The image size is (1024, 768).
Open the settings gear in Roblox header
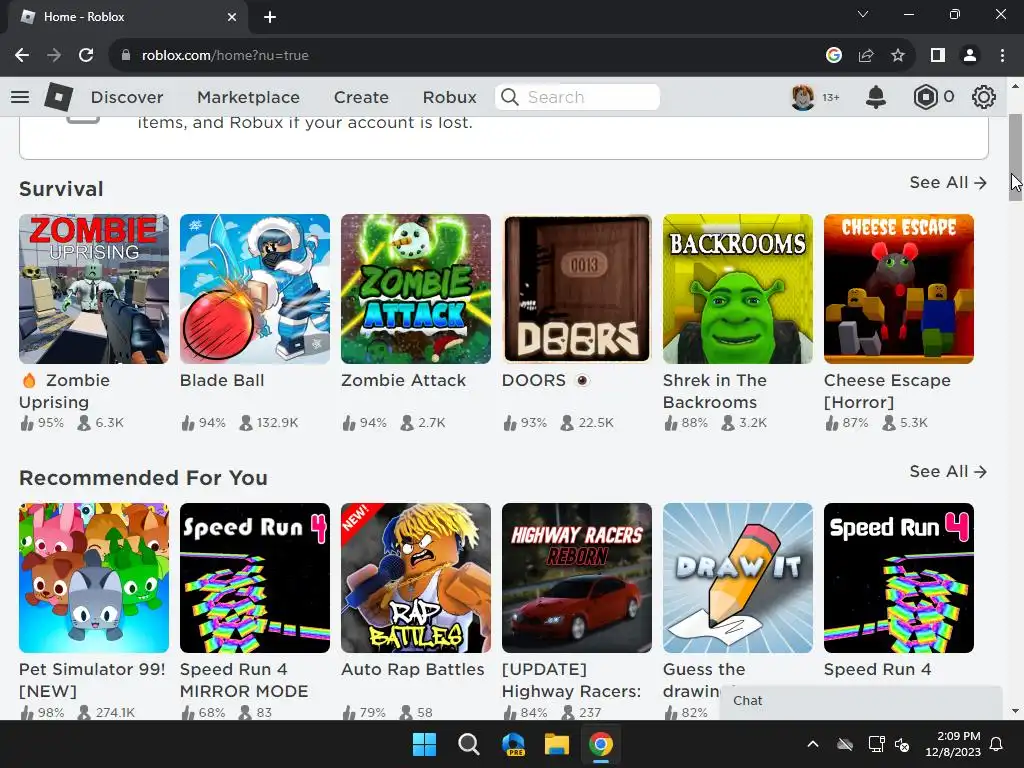pyautogui.click(x=984, y=97)
